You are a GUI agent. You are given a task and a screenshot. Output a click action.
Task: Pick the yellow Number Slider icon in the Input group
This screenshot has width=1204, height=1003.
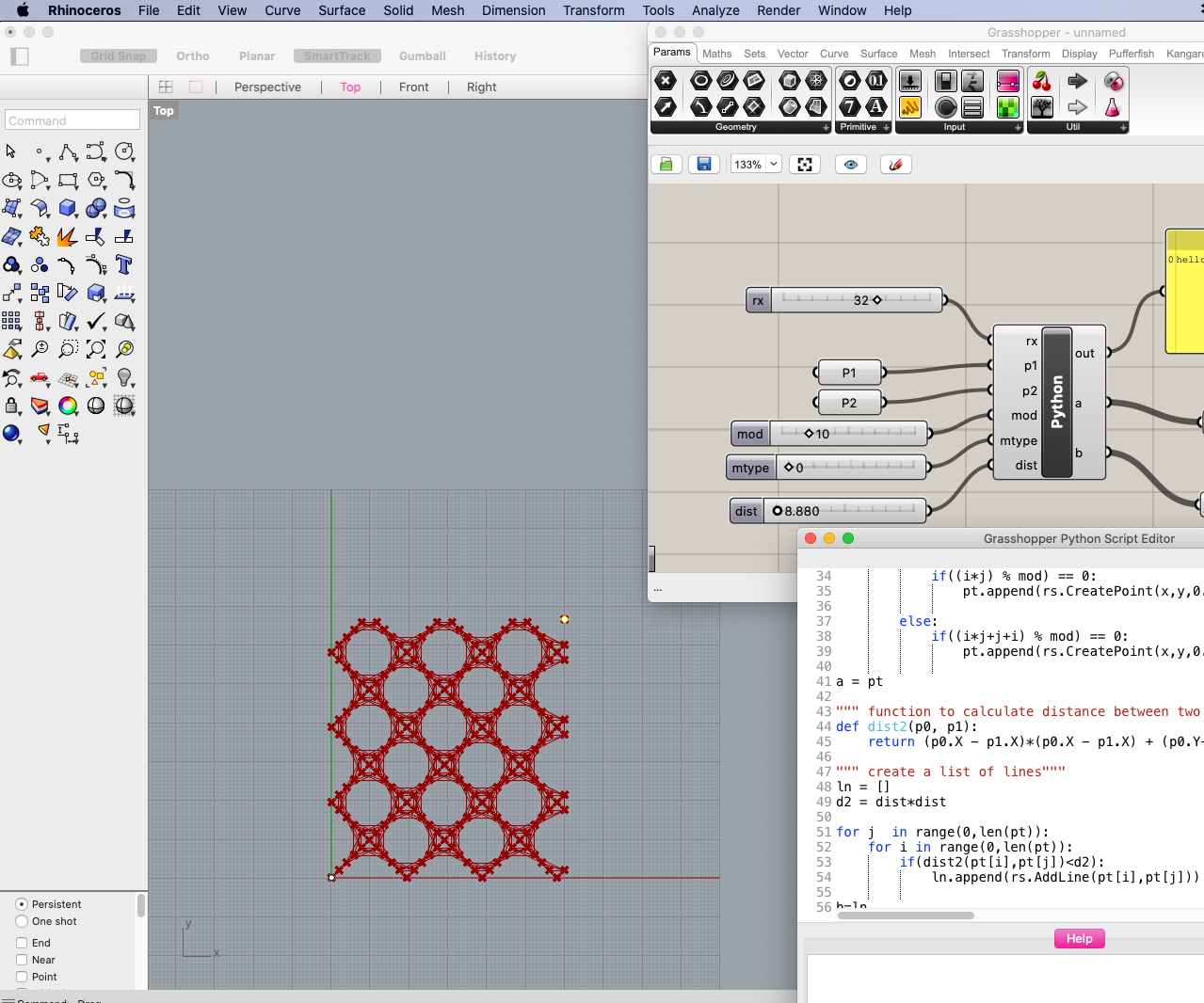909,109
